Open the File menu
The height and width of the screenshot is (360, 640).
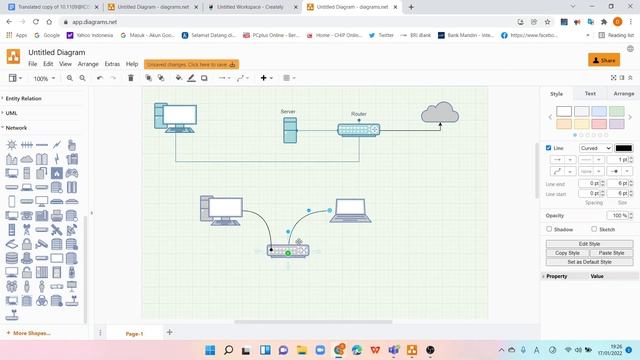tap(33, 64)
